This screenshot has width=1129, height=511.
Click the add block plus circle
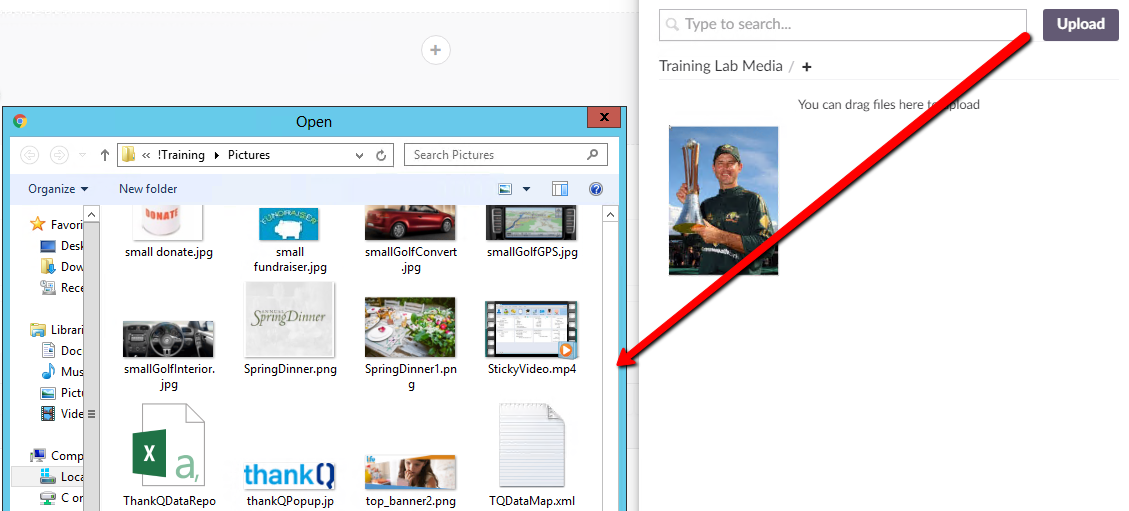click(436, 50)
